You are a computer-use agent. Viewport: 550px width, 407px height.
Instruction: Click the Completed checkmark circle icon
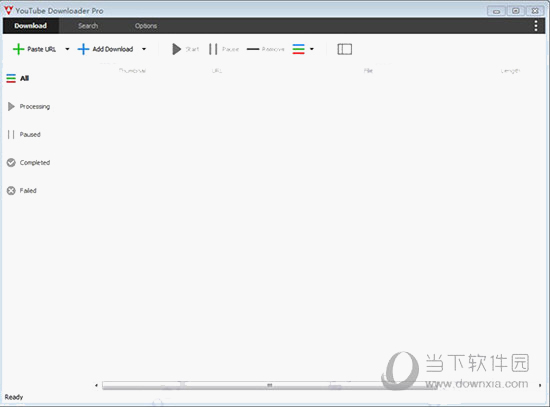point(11,162)
